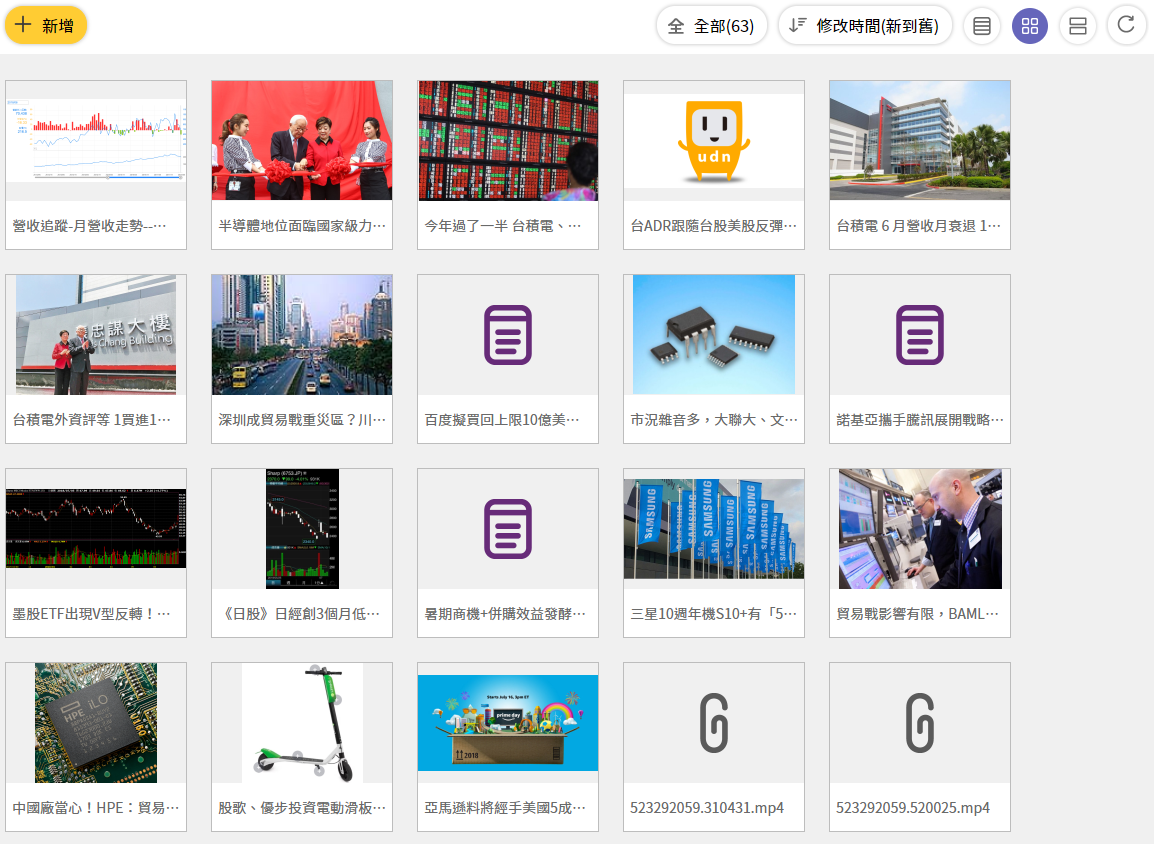
Task: Open the 暑期商機+併購效益 document icon card
Action: pyautogui.click(x=508, y=529)
